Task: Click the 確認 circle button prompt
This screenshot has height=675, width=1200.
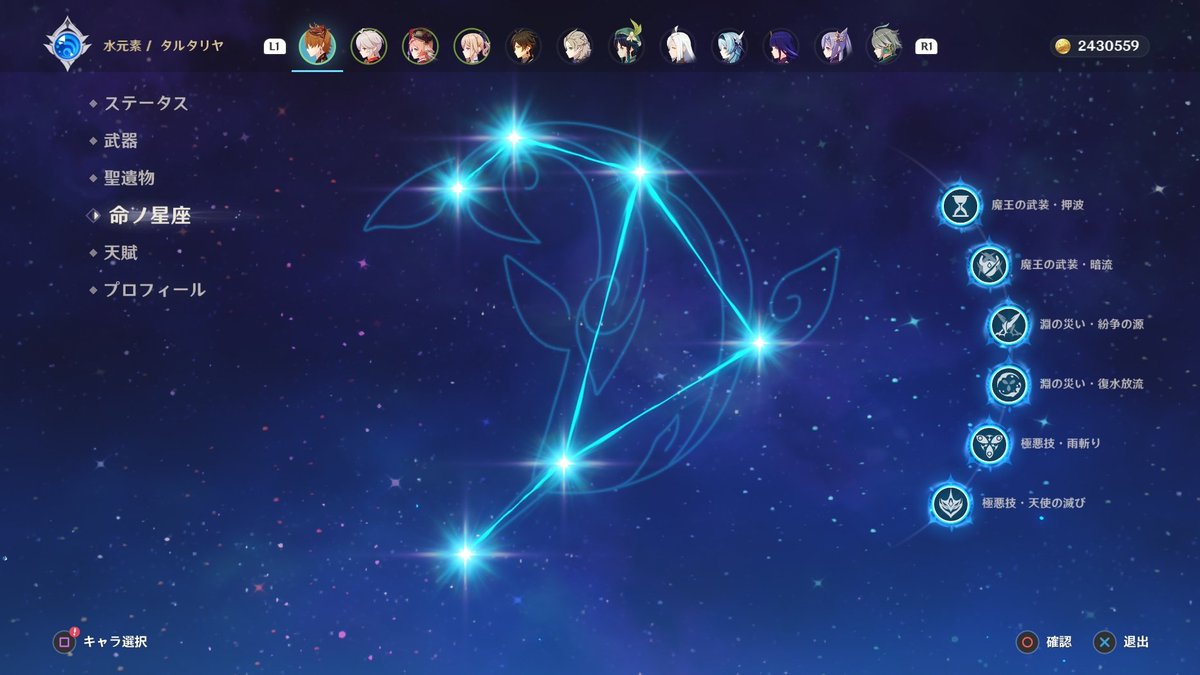Action: (1044, 642)
